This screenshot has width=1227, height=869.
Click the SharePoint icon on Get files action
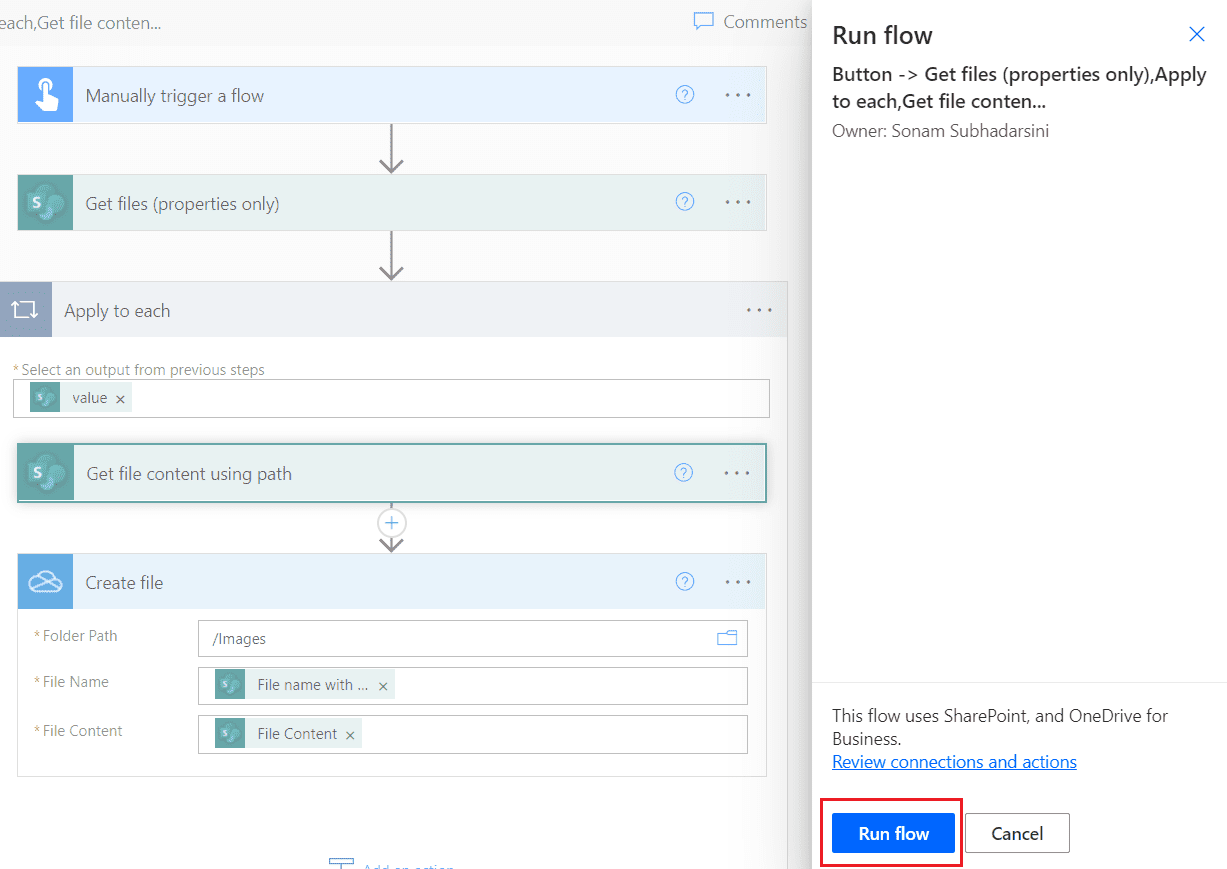coord(44,201)
